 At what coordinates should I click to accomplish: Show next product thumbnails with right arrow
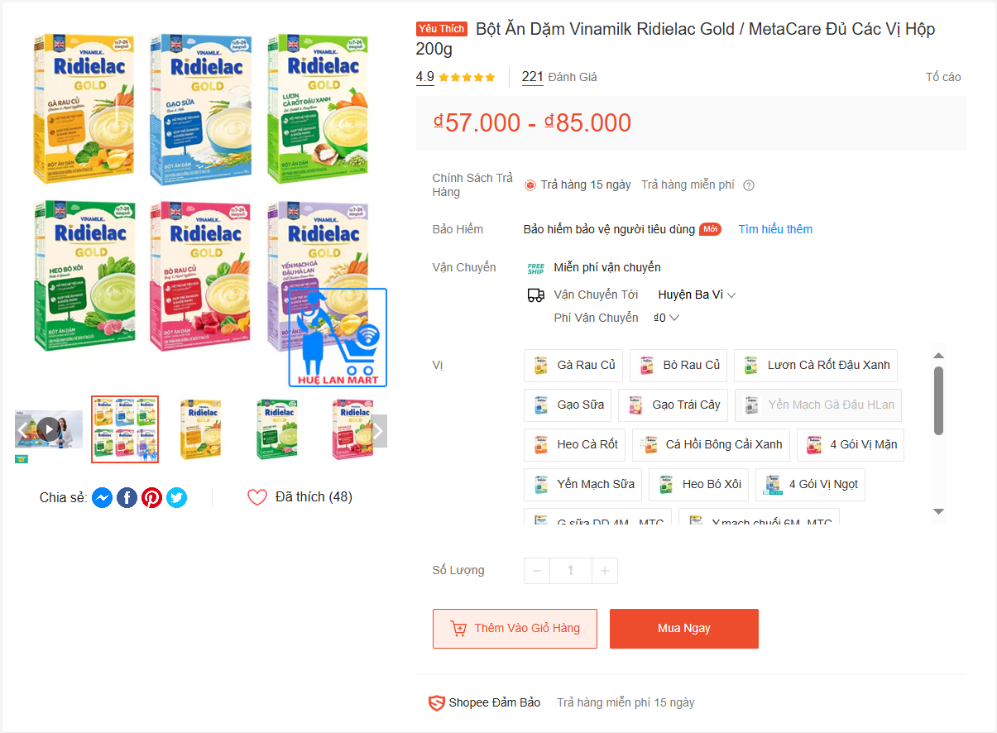click(x=378, y=431)
